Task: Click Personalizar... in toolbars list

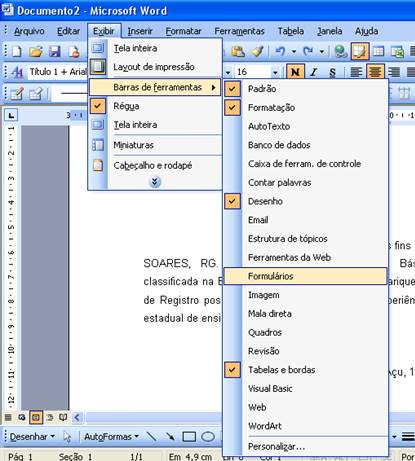Action: [x=306, y=447]
